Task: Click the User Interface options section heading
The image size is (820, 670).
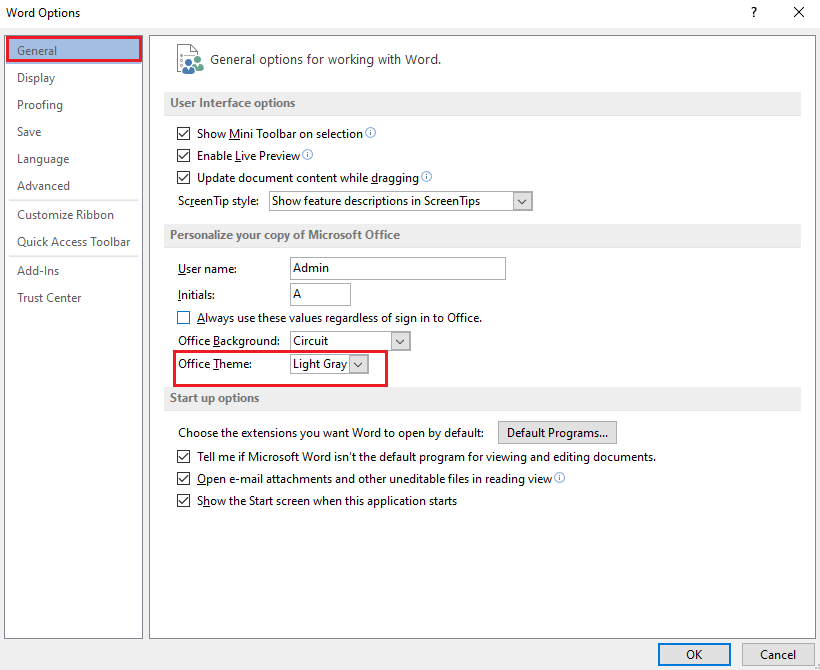Action: click(x=233, y=103)
